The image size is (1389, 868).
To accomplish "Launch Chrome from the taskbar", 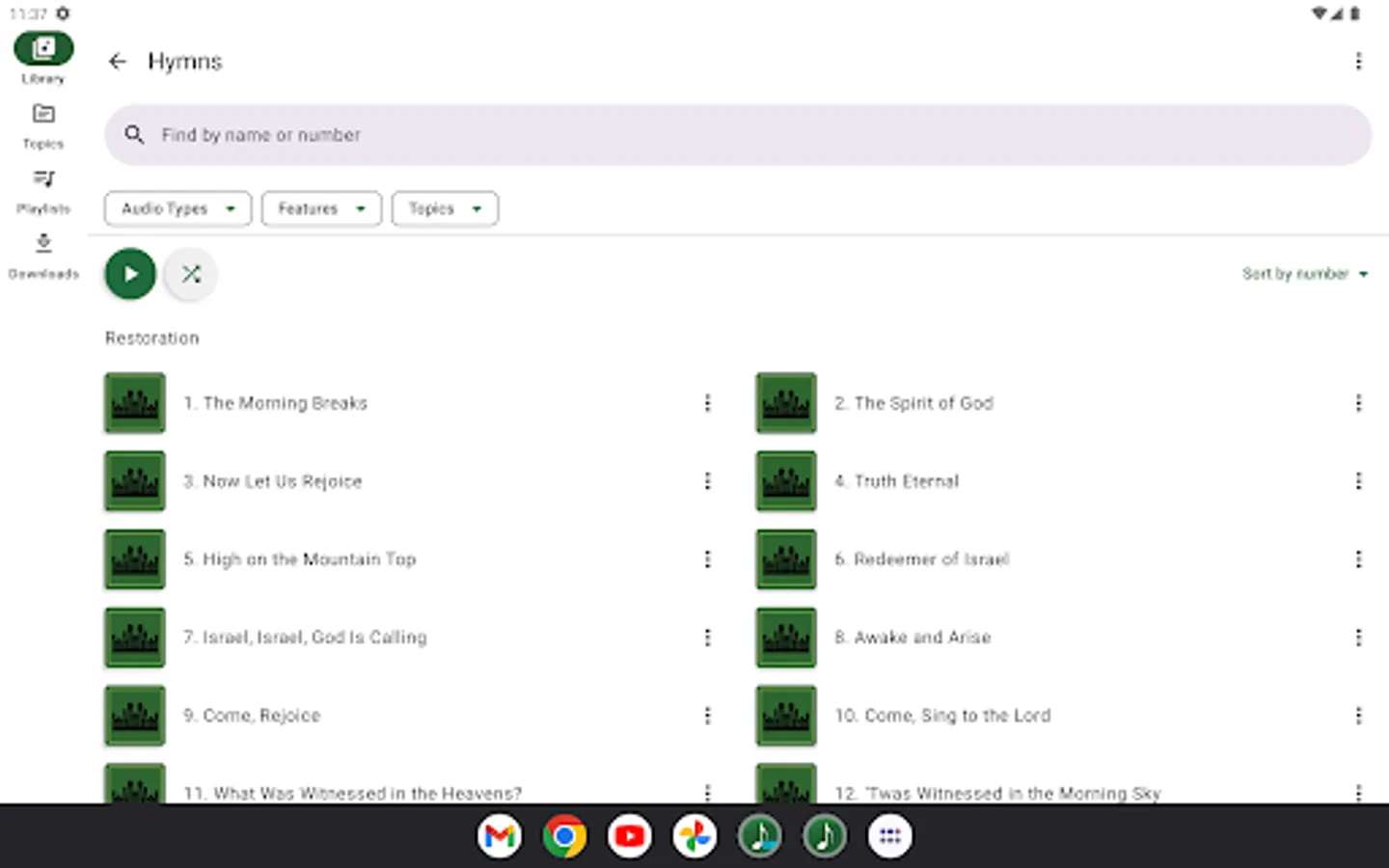I will pyautogui.click(x=563, y=835).
